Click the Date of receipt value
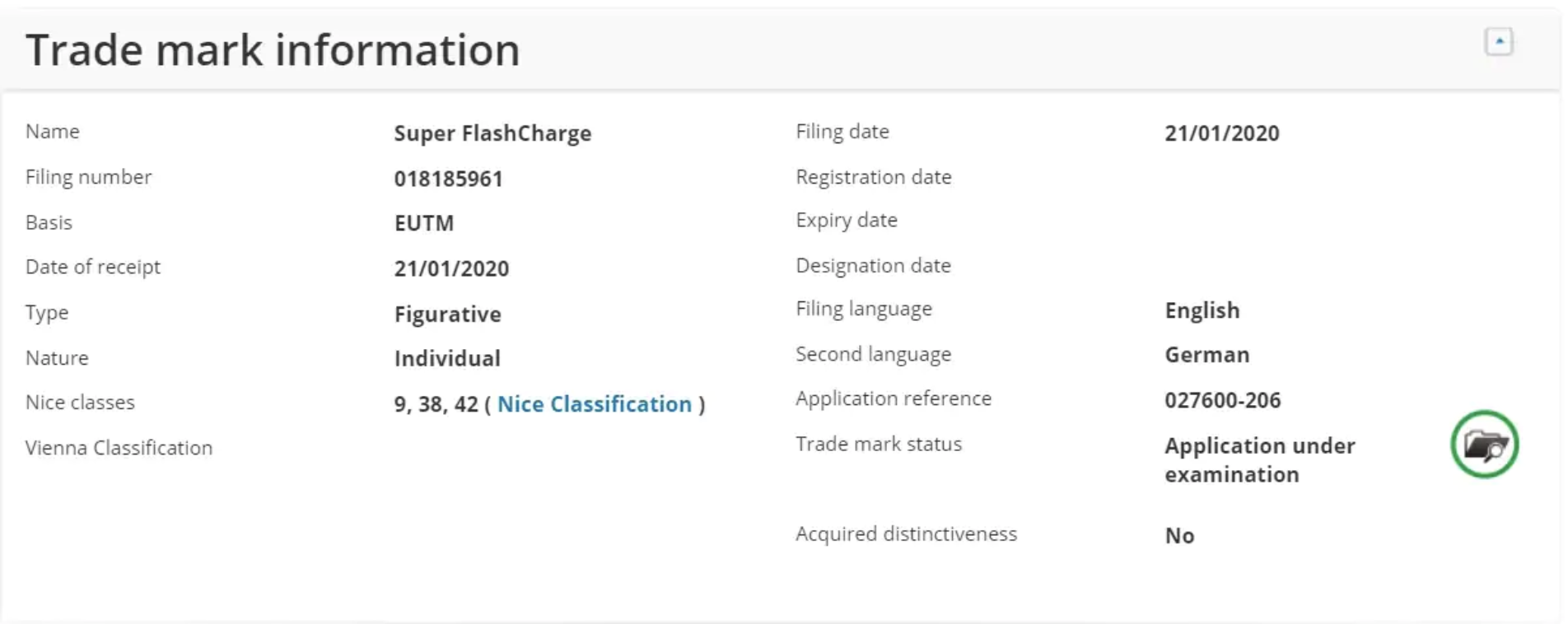This screenshot has height=624, width=1568. (x=451, y=268)
